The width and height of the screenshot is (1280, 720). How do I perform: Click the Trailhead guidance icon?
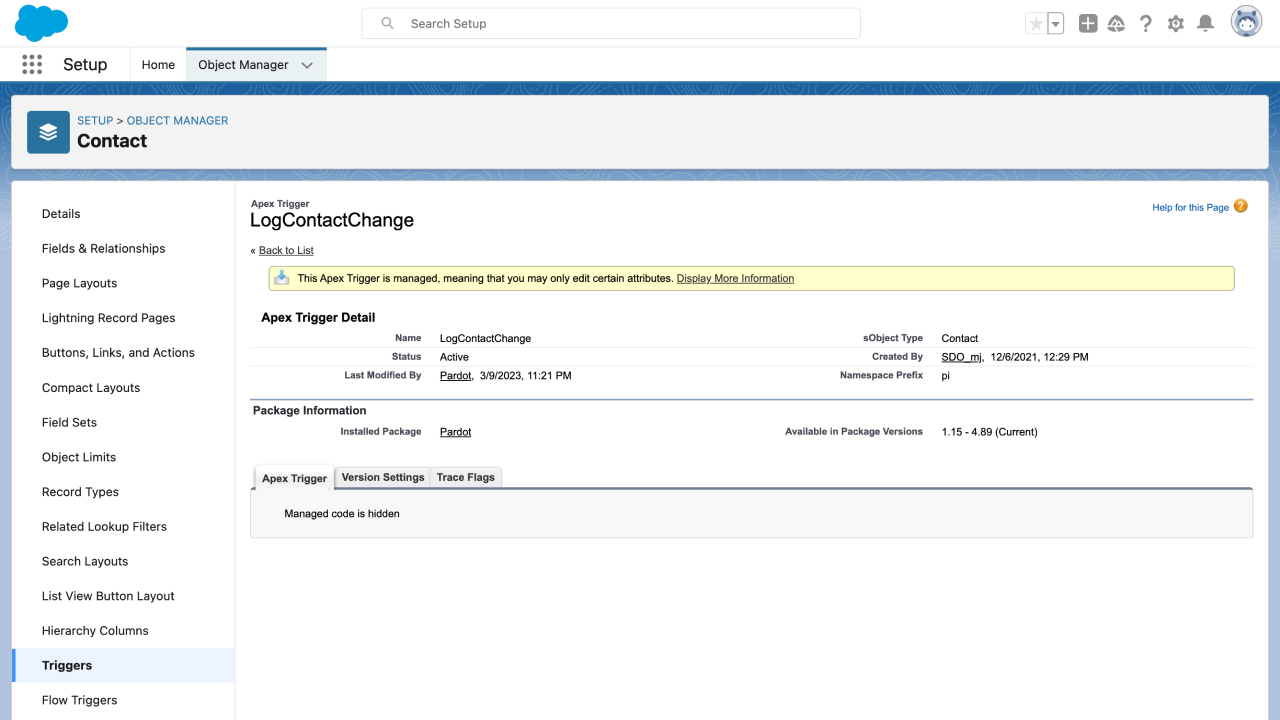[x=1117, y=24]
